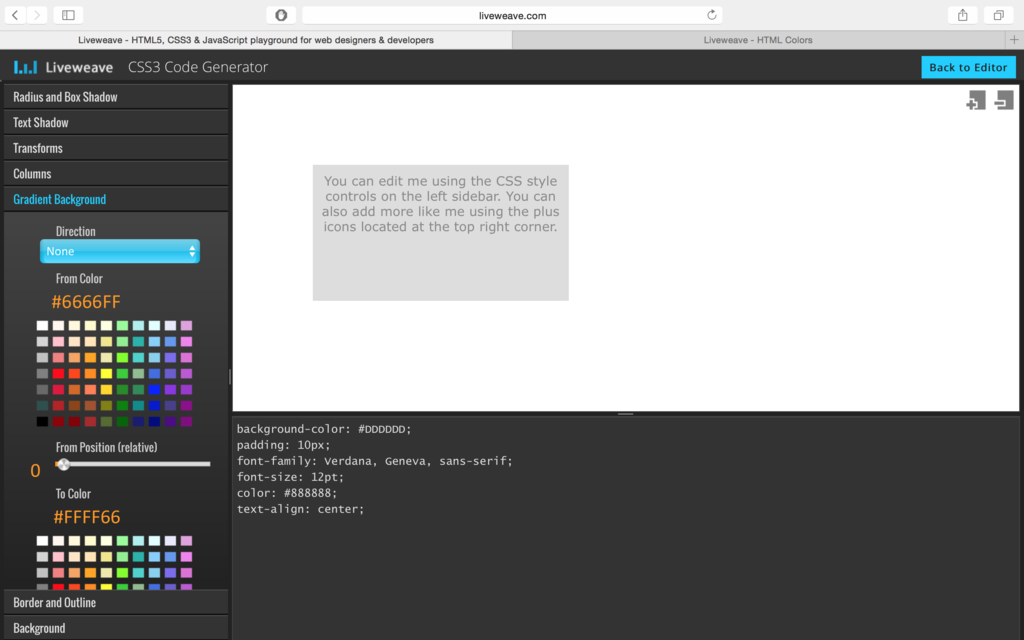1024x640 pixels.
Task: Click the sidebar toggle icon in Safari
Action: pos(69,15)
